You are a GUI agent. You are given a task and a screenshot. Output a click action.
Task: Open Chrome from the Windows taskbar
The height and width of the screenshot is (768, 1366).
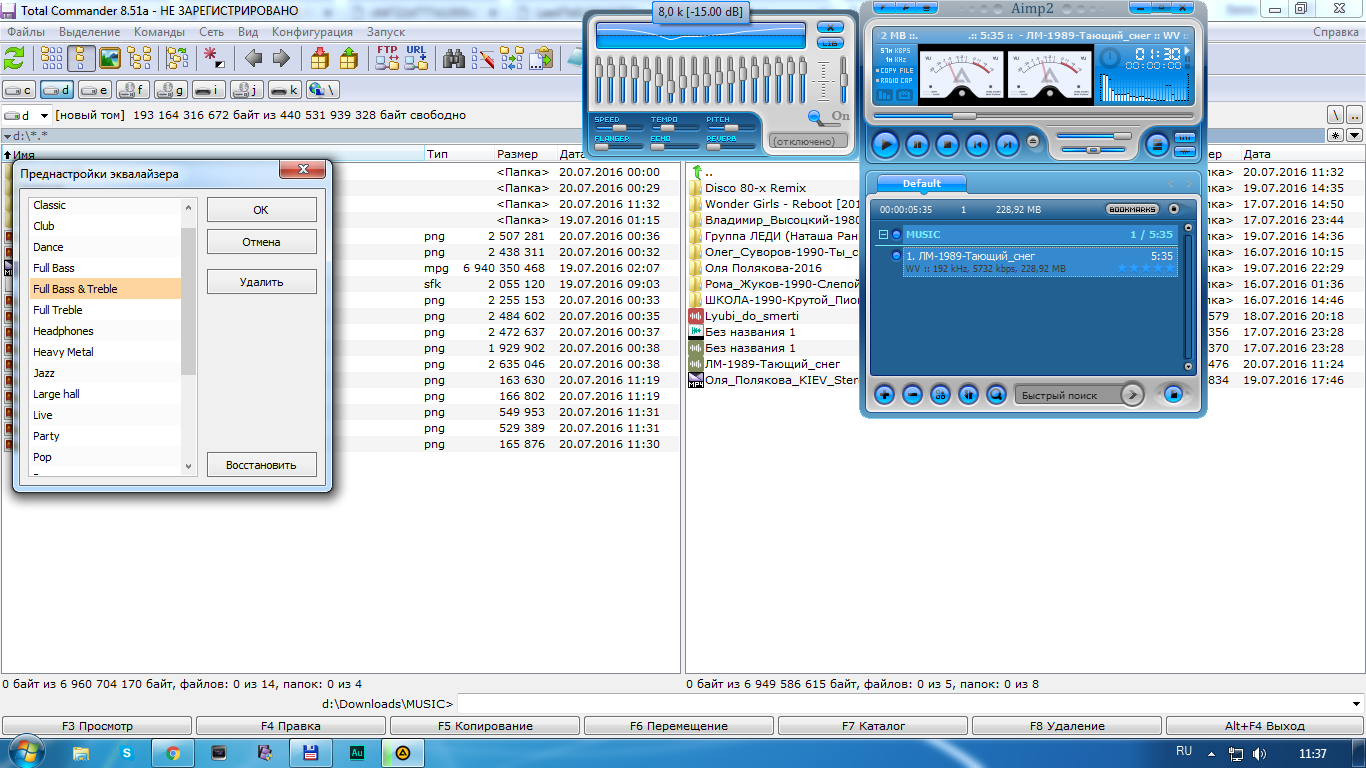tap(173, 753)
